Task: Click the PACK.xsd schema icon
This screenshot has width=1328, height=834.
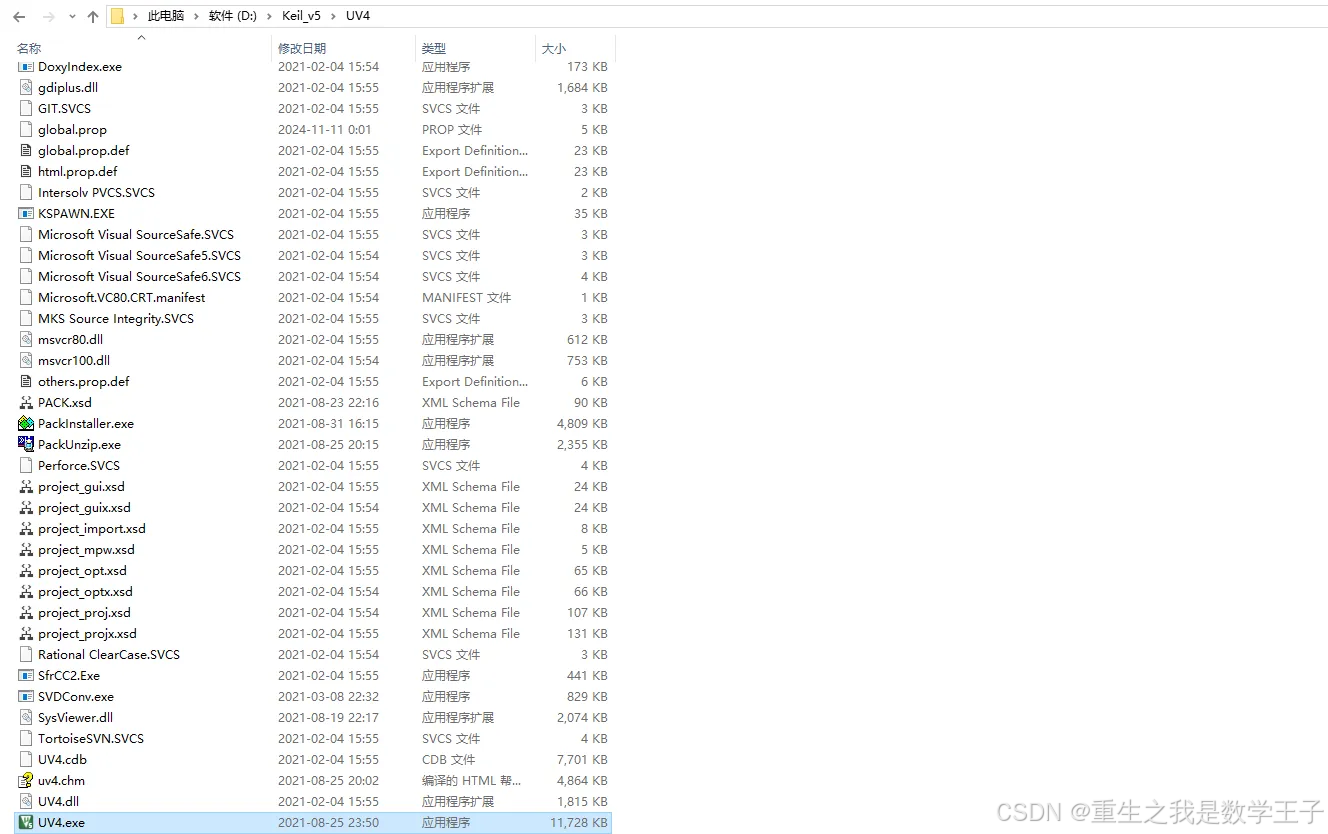Action: pos(26,402)
